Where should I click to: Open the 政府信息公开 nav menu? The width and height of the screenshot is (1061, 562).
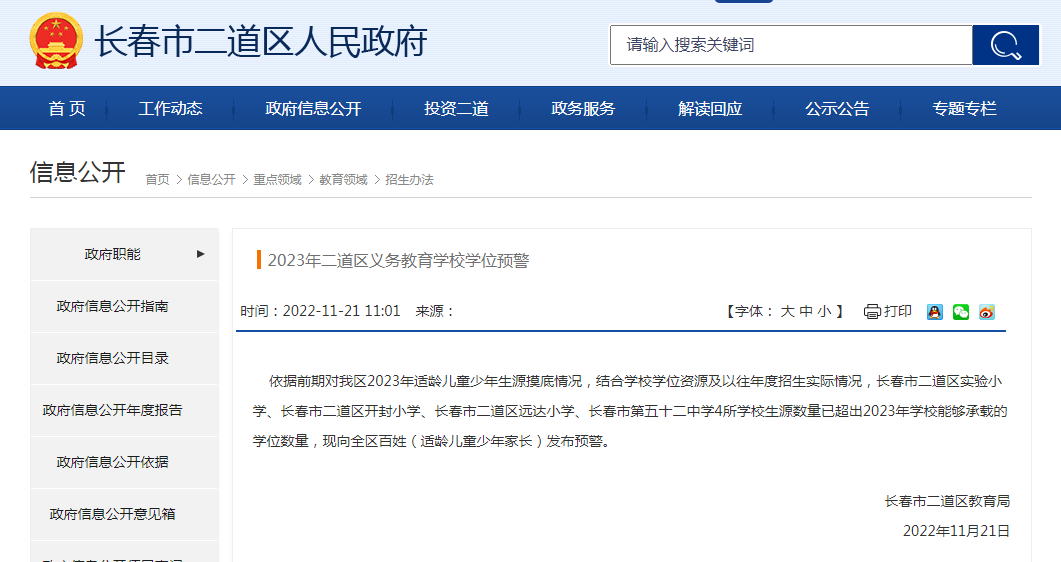click(313, 108)
